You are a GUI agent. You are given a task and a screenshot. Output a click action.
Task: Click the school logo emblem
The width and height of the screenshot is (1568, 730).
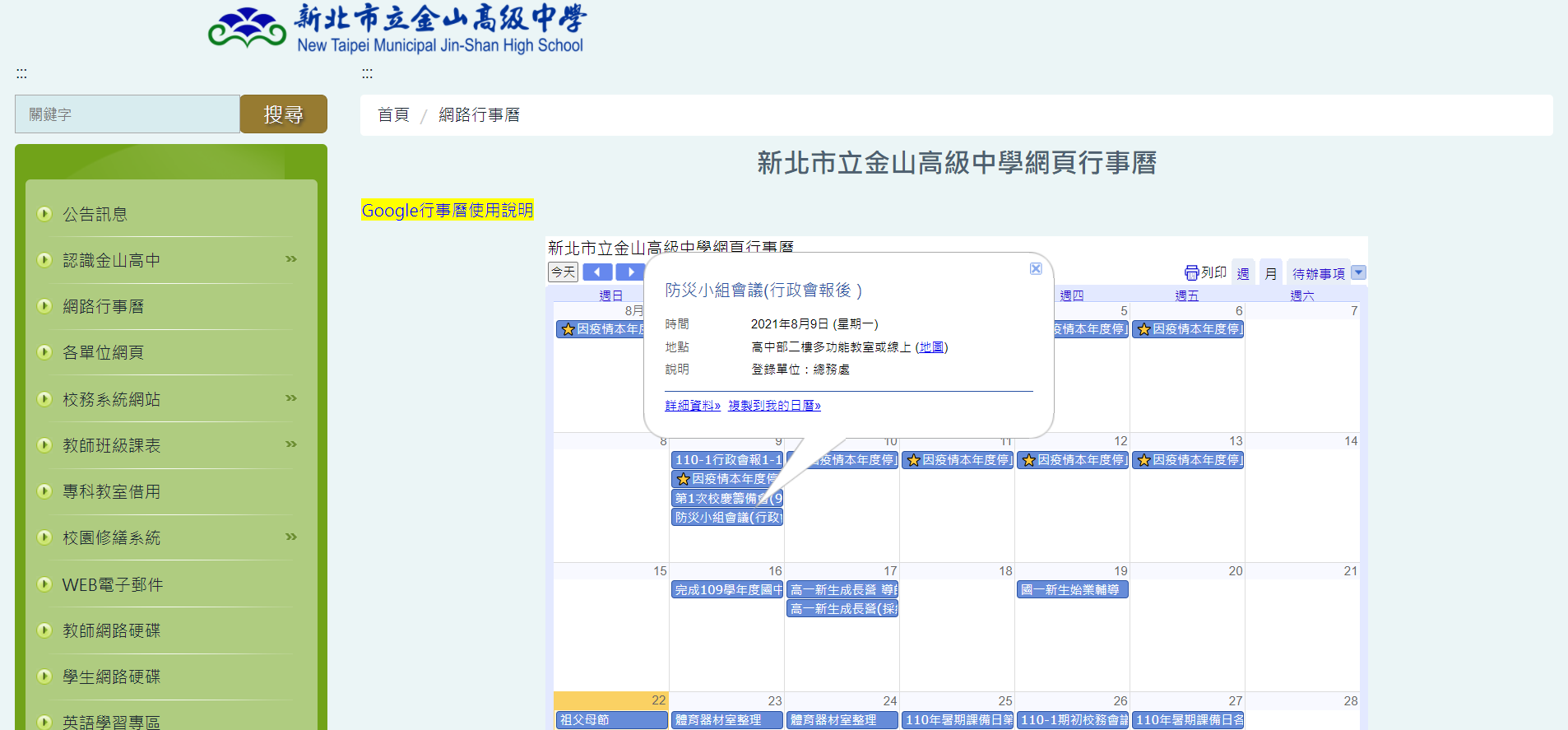[247, 27]
